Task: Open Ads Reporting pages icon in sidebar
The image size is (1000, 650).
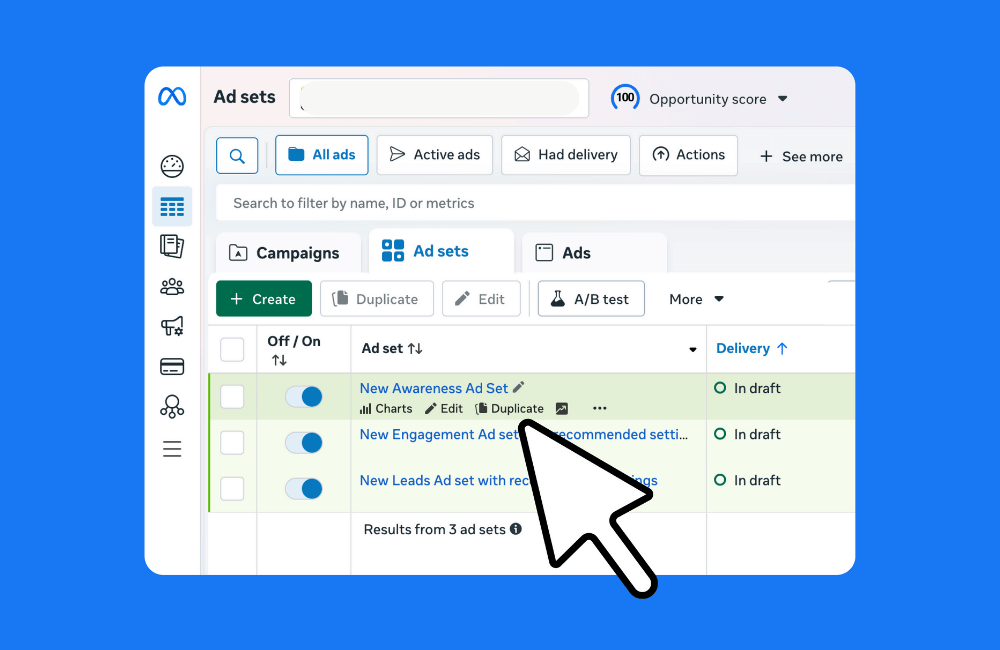Action: (172, 246)
